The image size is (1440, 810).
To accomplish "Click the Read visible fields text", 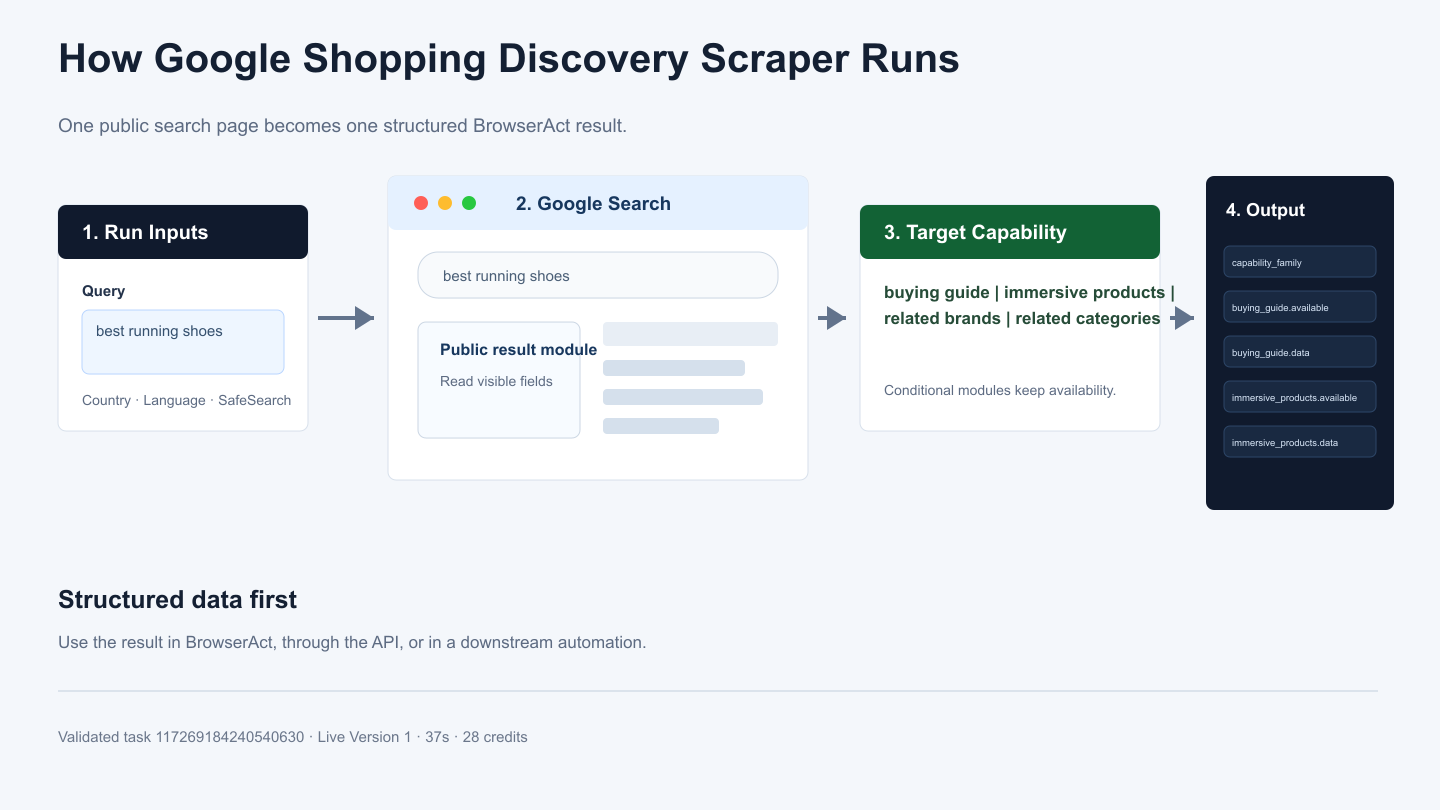I will tap(496, 381).
